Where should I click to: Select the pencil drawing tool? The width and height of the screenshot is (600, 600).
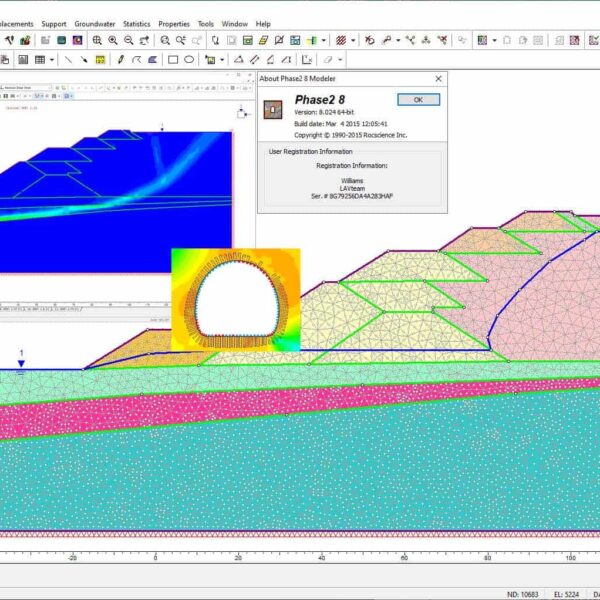tap(121, 60)
